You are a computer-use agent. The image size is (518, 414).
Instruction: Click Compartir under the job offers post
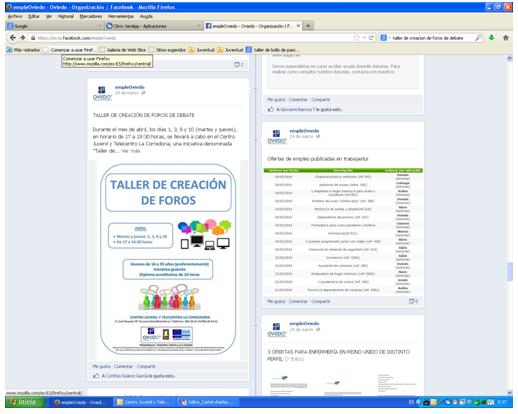coord(320,301)
